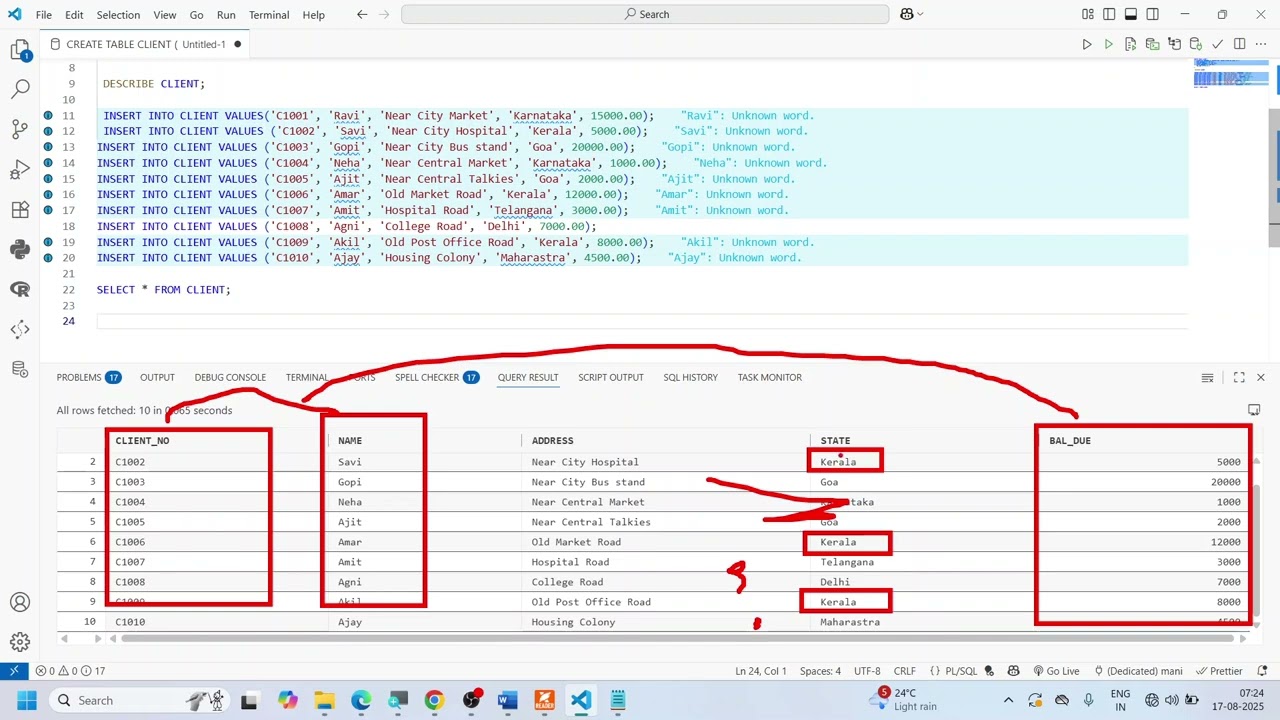Switch to the SQL HISTORY tab
Viewport: 1280px width, 720px height.
(x=690, y=377)
